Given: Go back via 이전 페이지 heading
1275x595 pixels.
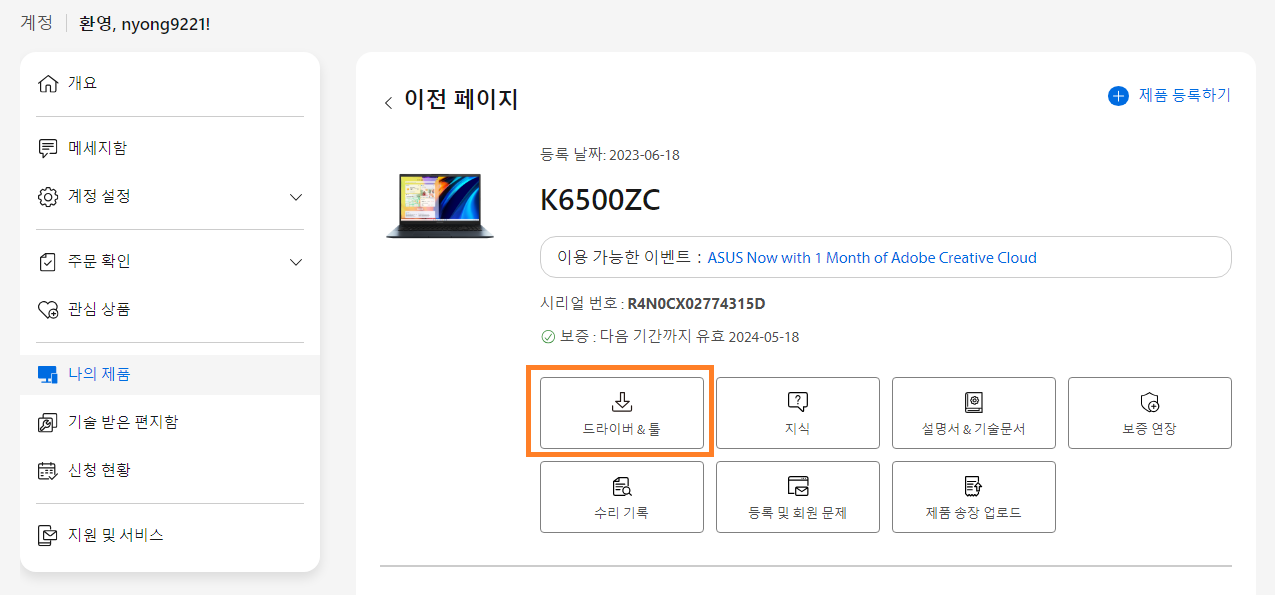Looking at the screenshot, I should click(461, 100).
